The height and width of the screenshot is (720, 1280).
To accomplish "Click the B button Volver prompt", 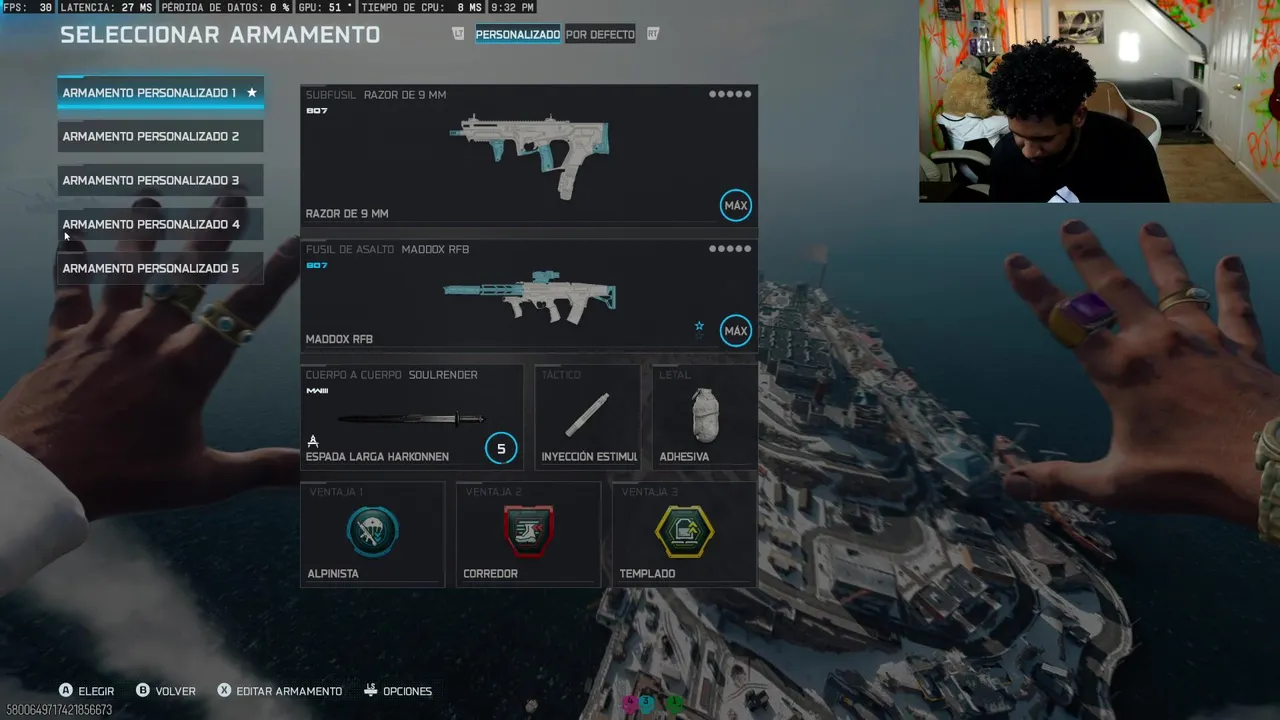I will click(166, 691).
